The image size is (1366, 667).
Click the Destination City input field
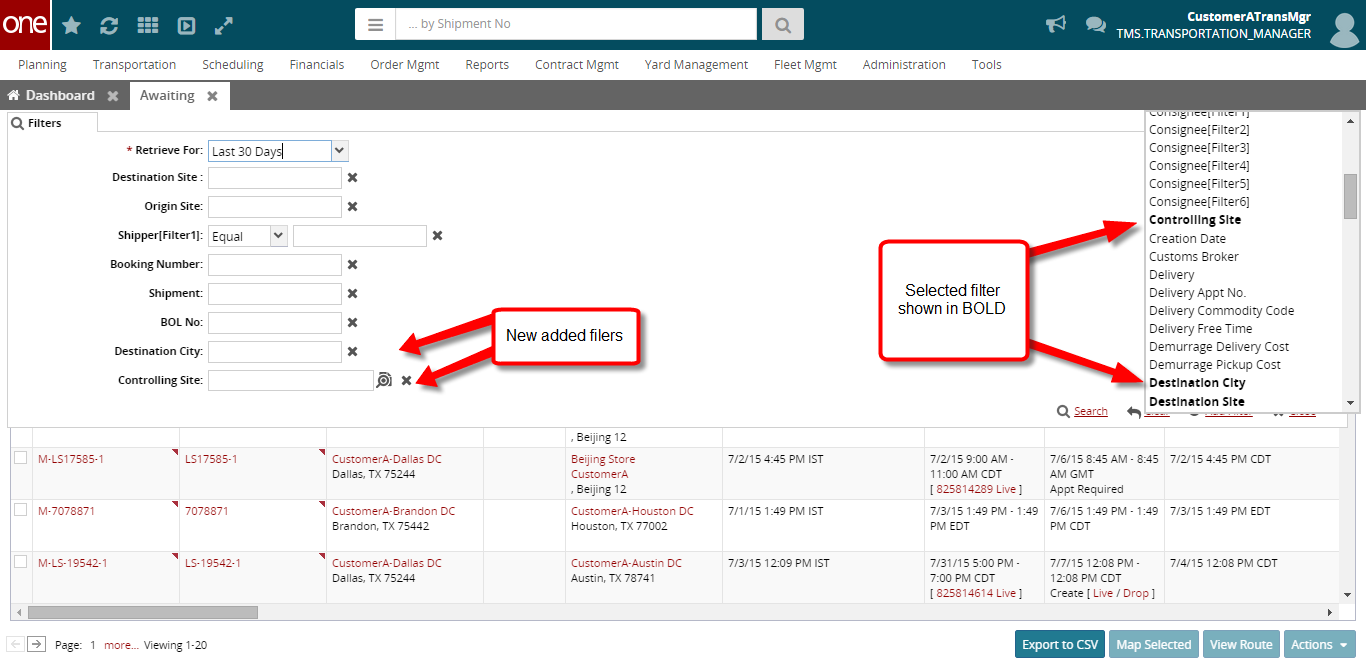point(275,352)
